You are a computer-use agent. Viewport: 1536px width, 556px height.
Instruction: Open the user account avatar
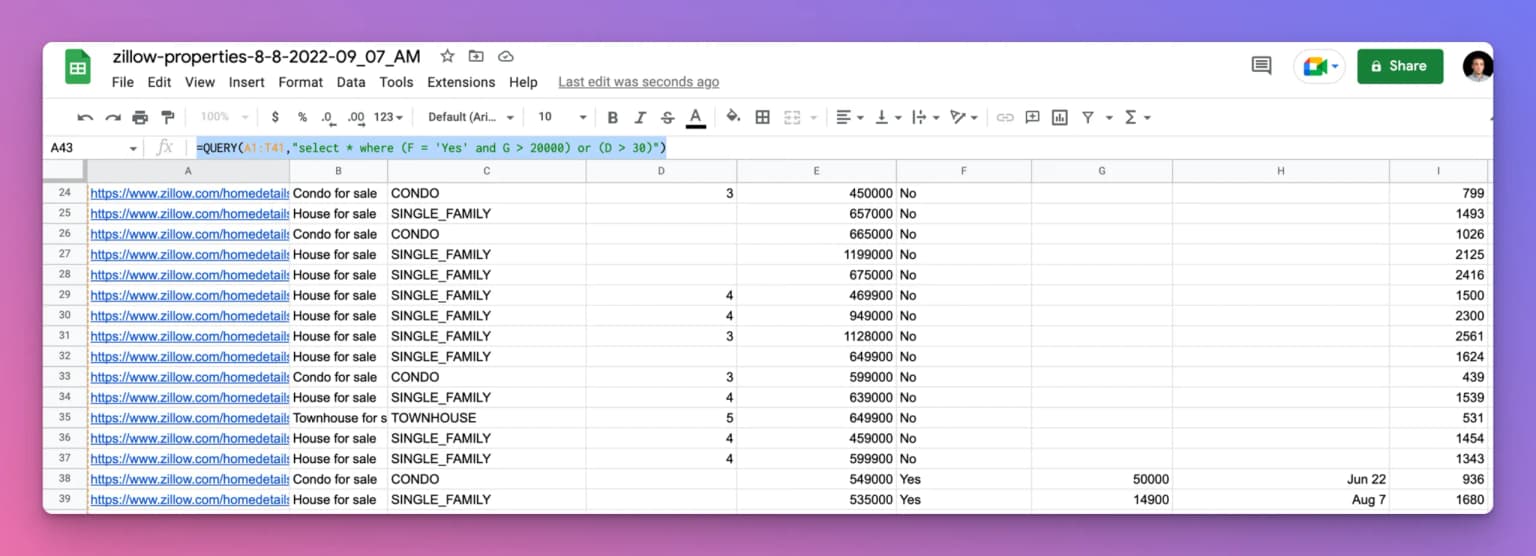point(1477,66)
